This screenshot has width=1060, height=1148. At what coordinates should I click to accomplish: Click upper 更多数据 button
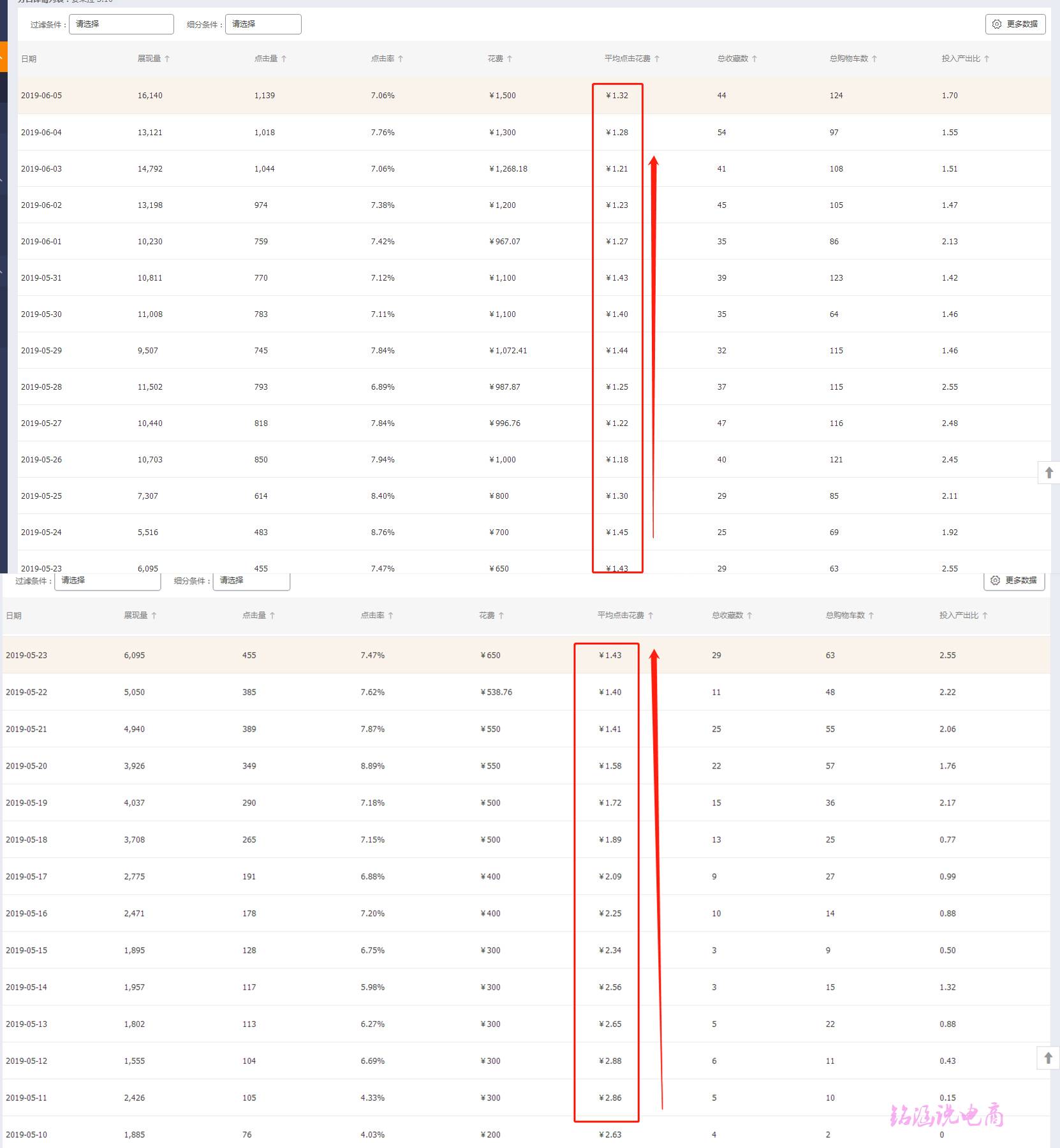(x=1015, y=24)
